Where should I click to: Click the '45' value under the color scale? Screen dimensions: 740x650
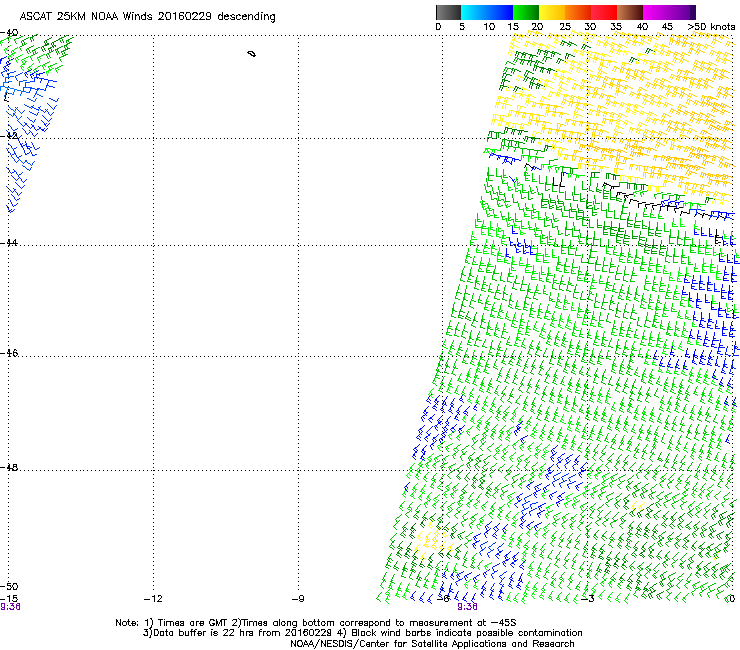click(667, 27)
